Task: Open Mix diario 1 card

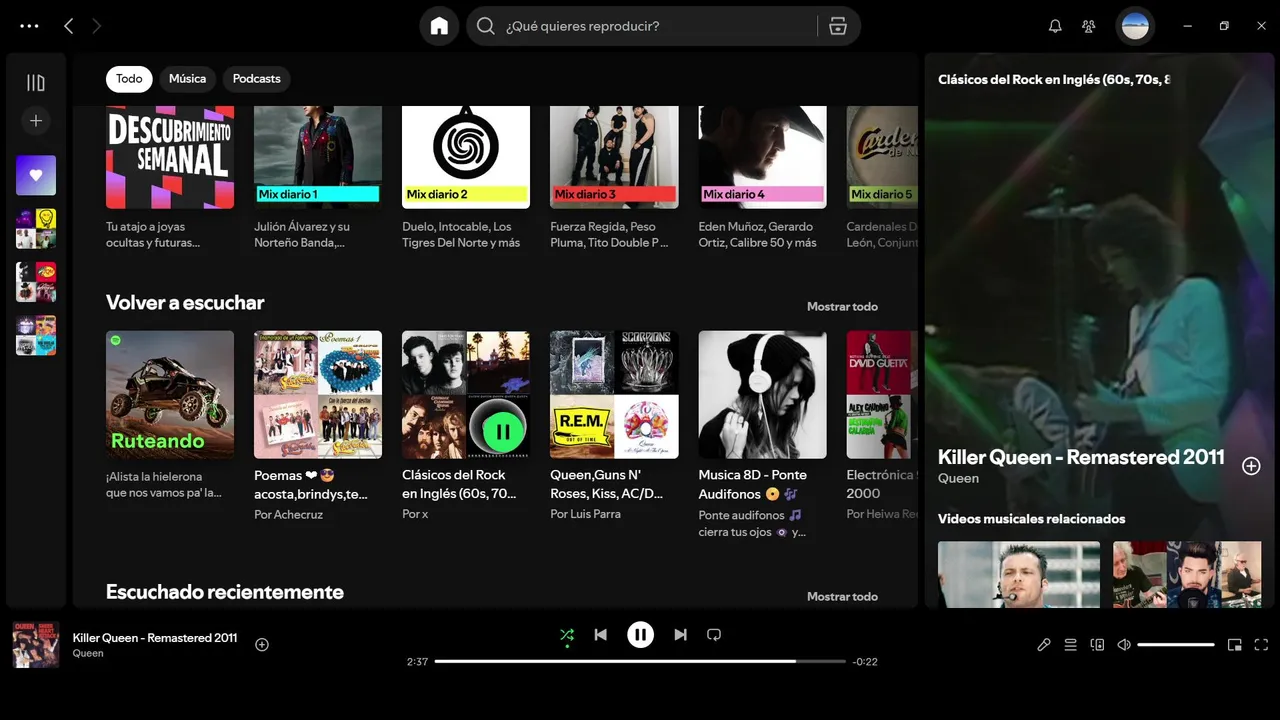Action: tap(318, 157)
